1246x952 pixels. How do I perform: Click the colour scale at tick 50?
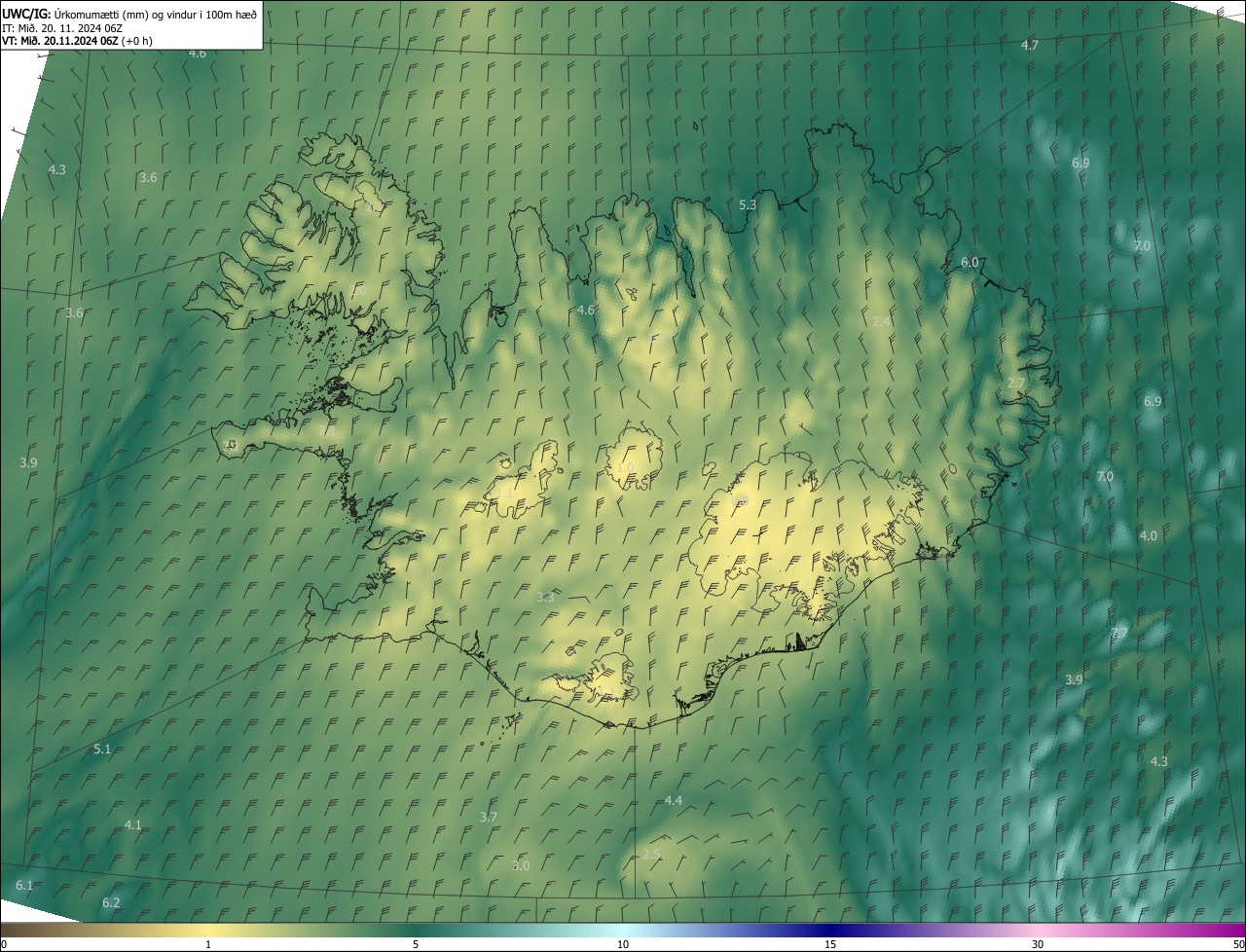point(1238,945)
